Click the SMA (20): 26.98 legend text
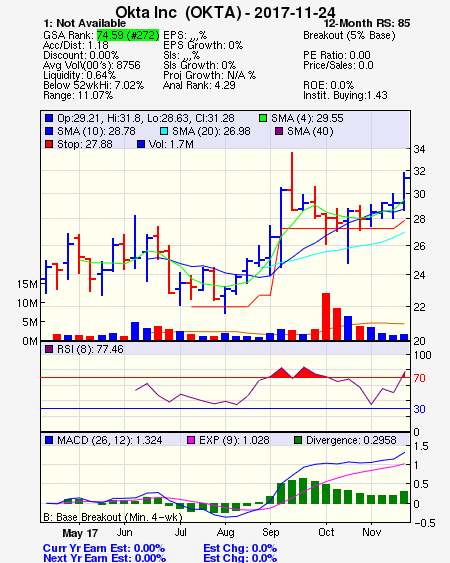This screenshot has height=563, width=450. coord(211,131)
